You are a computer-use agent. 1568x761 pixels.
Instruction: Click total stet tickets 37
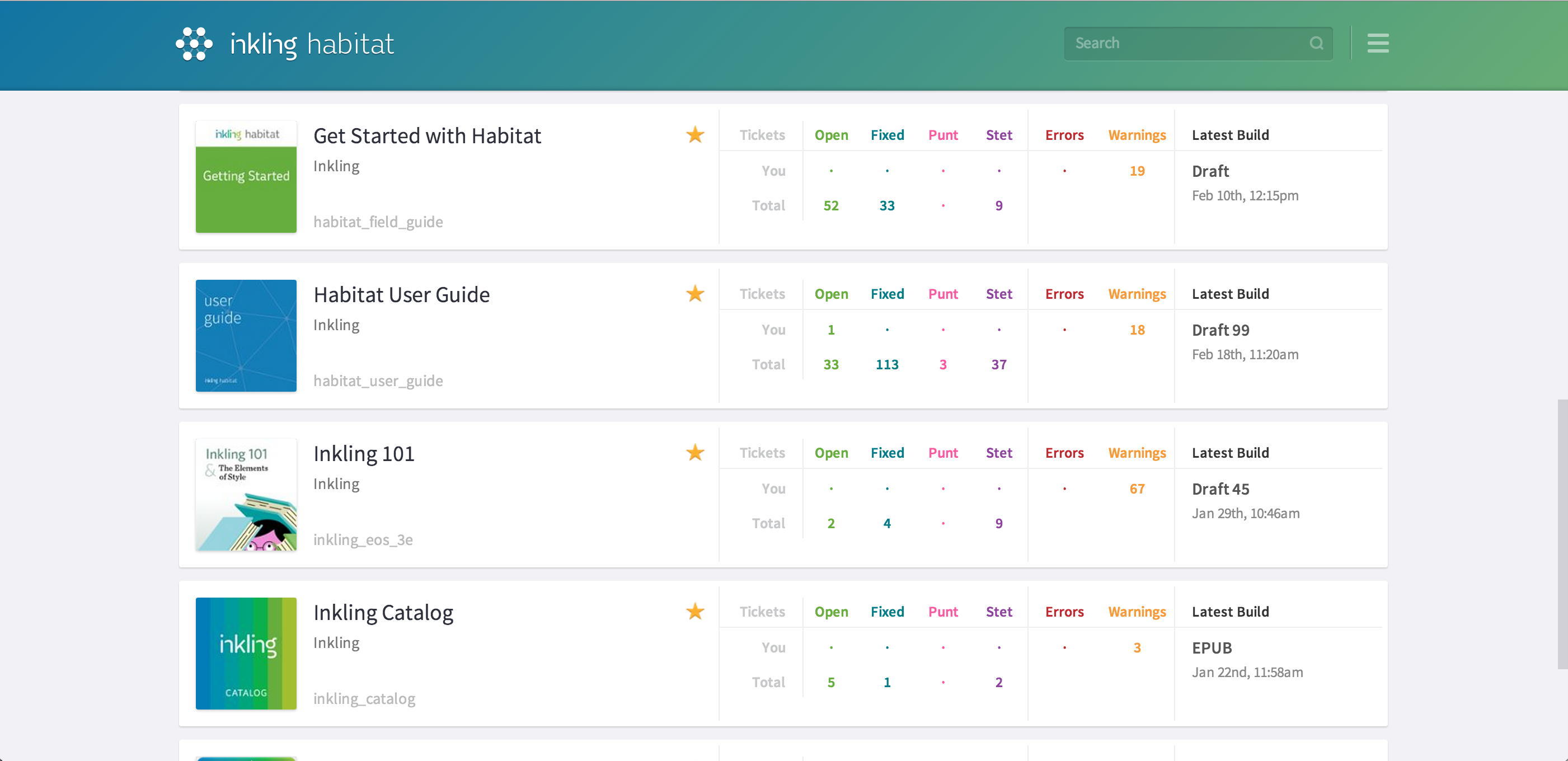point(999,365)
